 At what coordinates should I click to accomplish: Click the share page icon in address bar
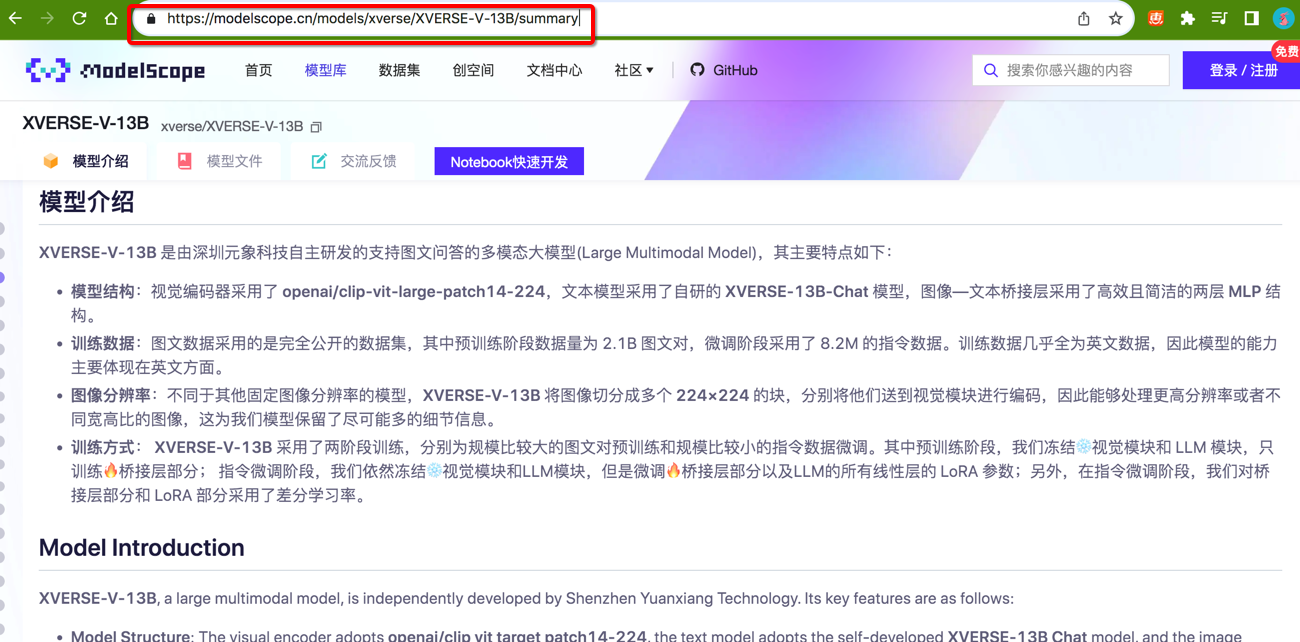(1083, 19)
